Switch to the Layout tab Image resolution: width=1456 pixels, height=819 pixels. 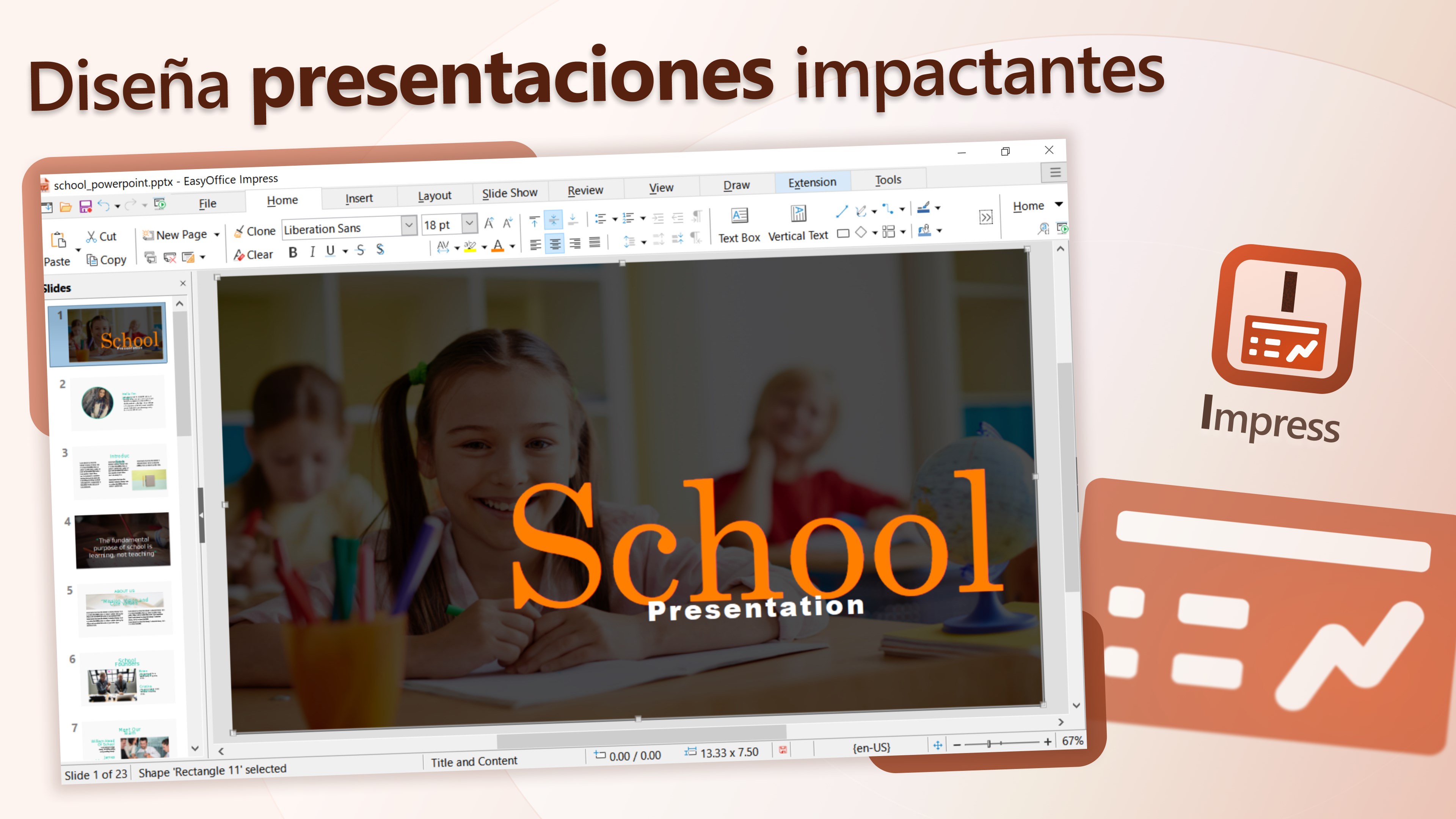click(x=434, y=196)
